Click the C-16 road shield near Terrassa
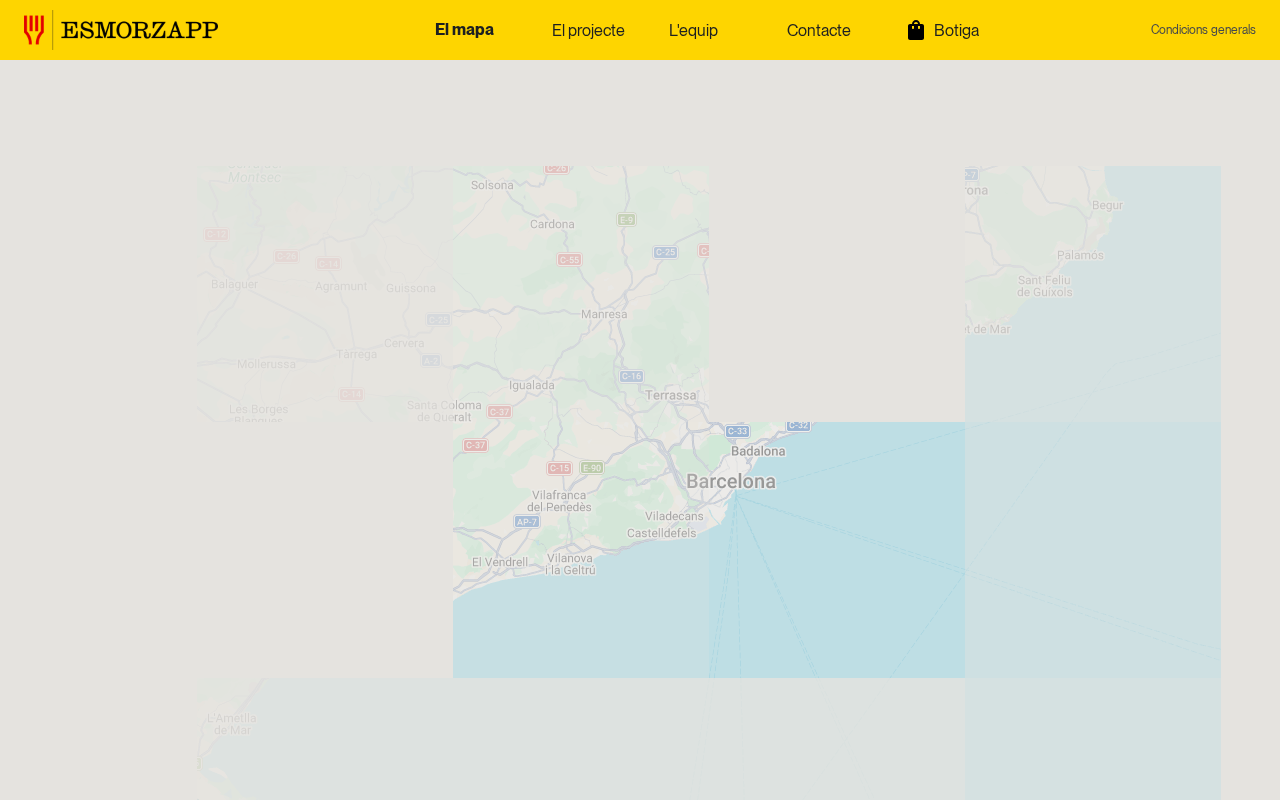 [x=631, y=377]
